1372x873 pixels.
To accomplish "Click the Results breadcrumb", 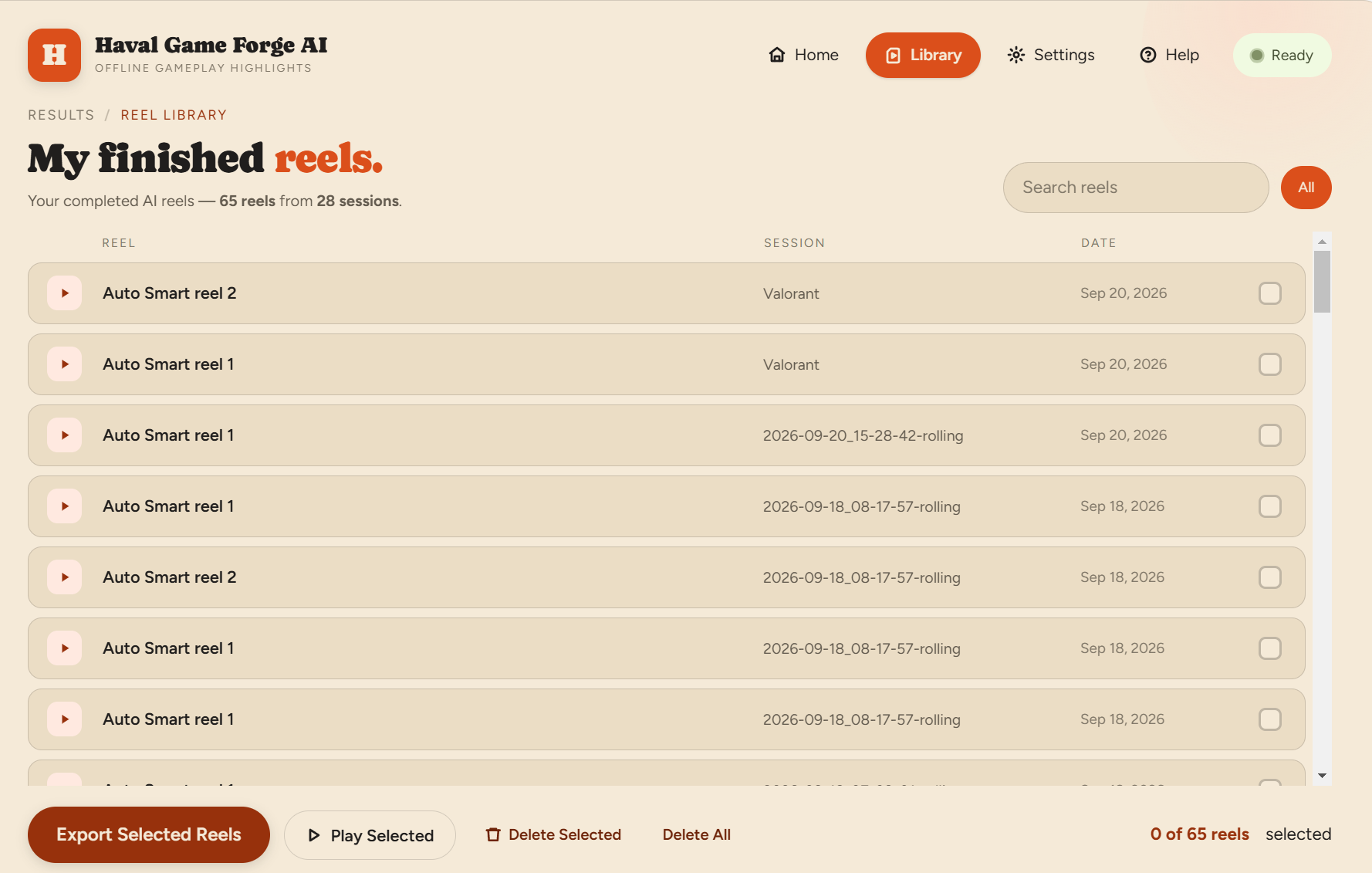I will coord(61,115).
